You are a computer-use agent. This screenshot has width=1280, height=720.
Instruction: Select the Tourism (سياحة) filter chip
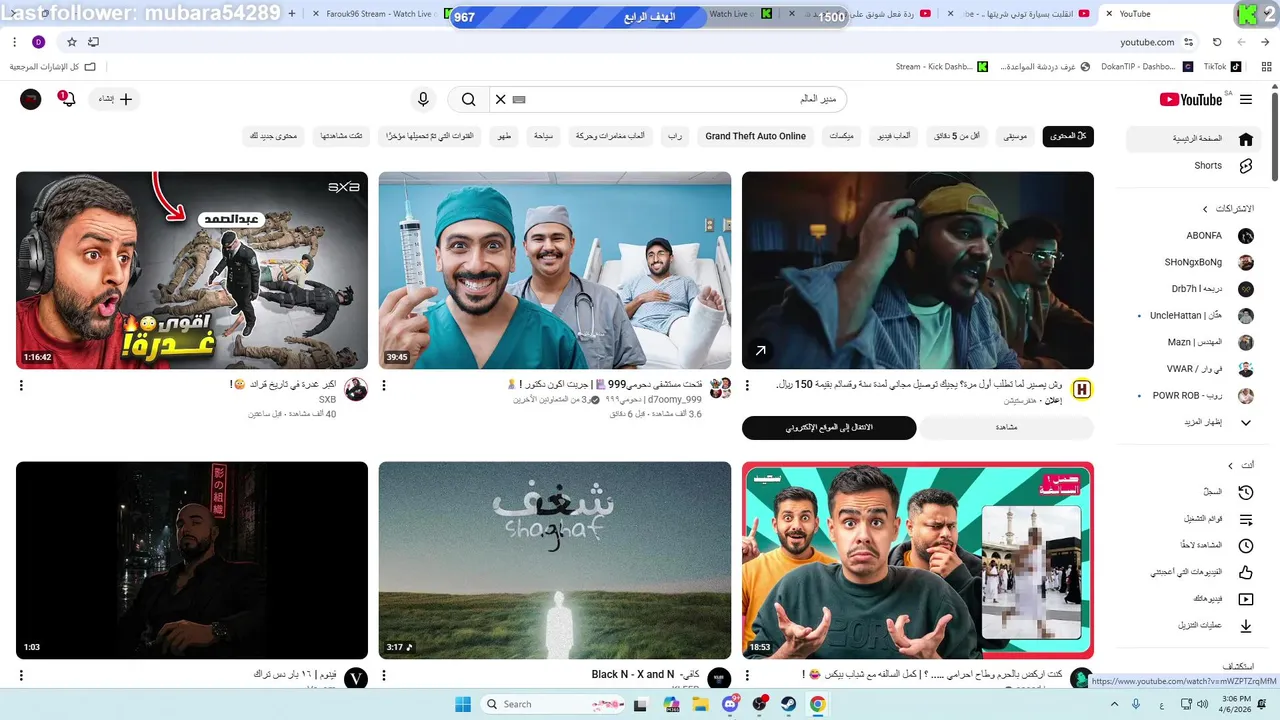coord(543,136)
